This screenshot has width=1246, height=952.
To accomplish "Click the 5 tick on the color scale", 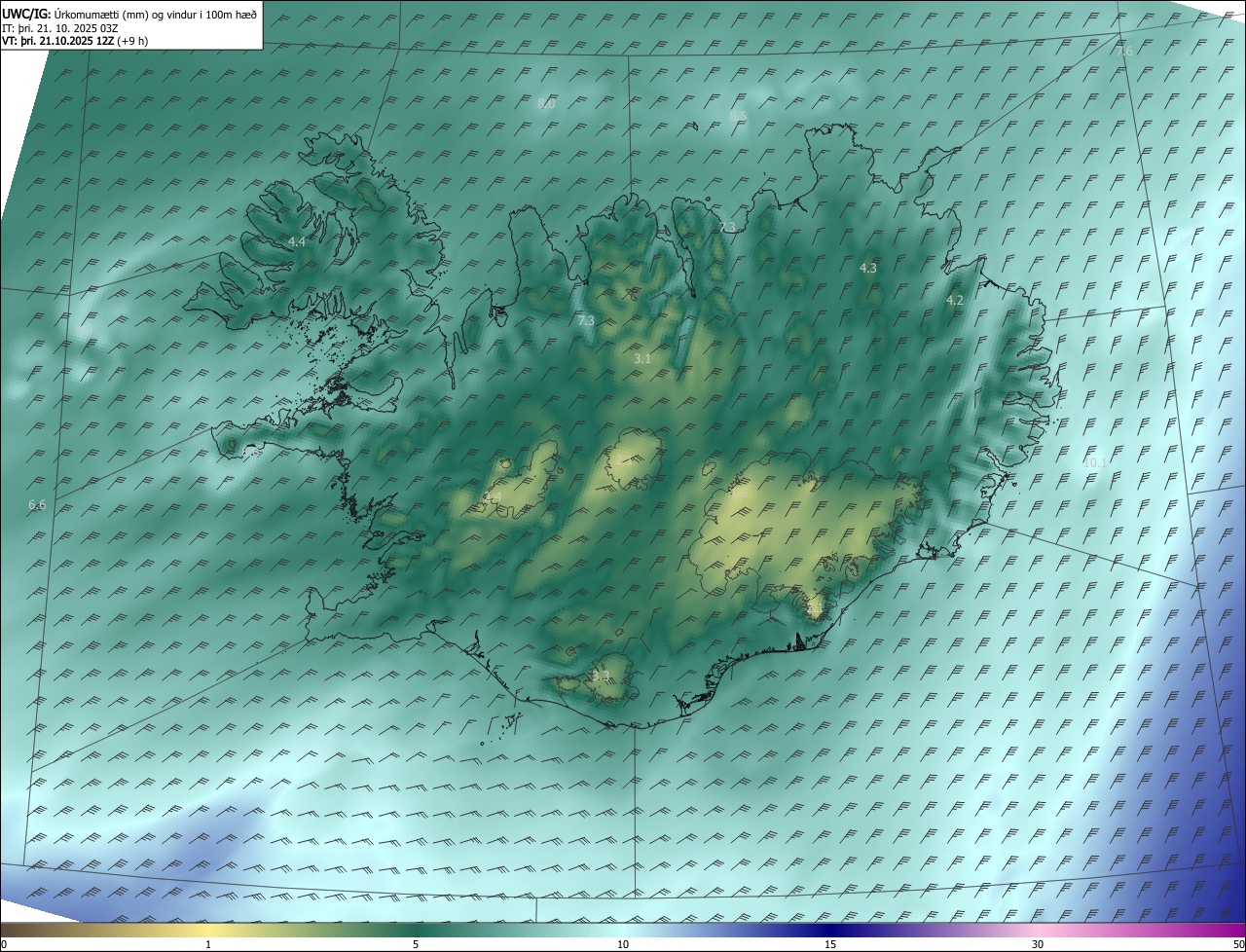I will pos(416,945).
